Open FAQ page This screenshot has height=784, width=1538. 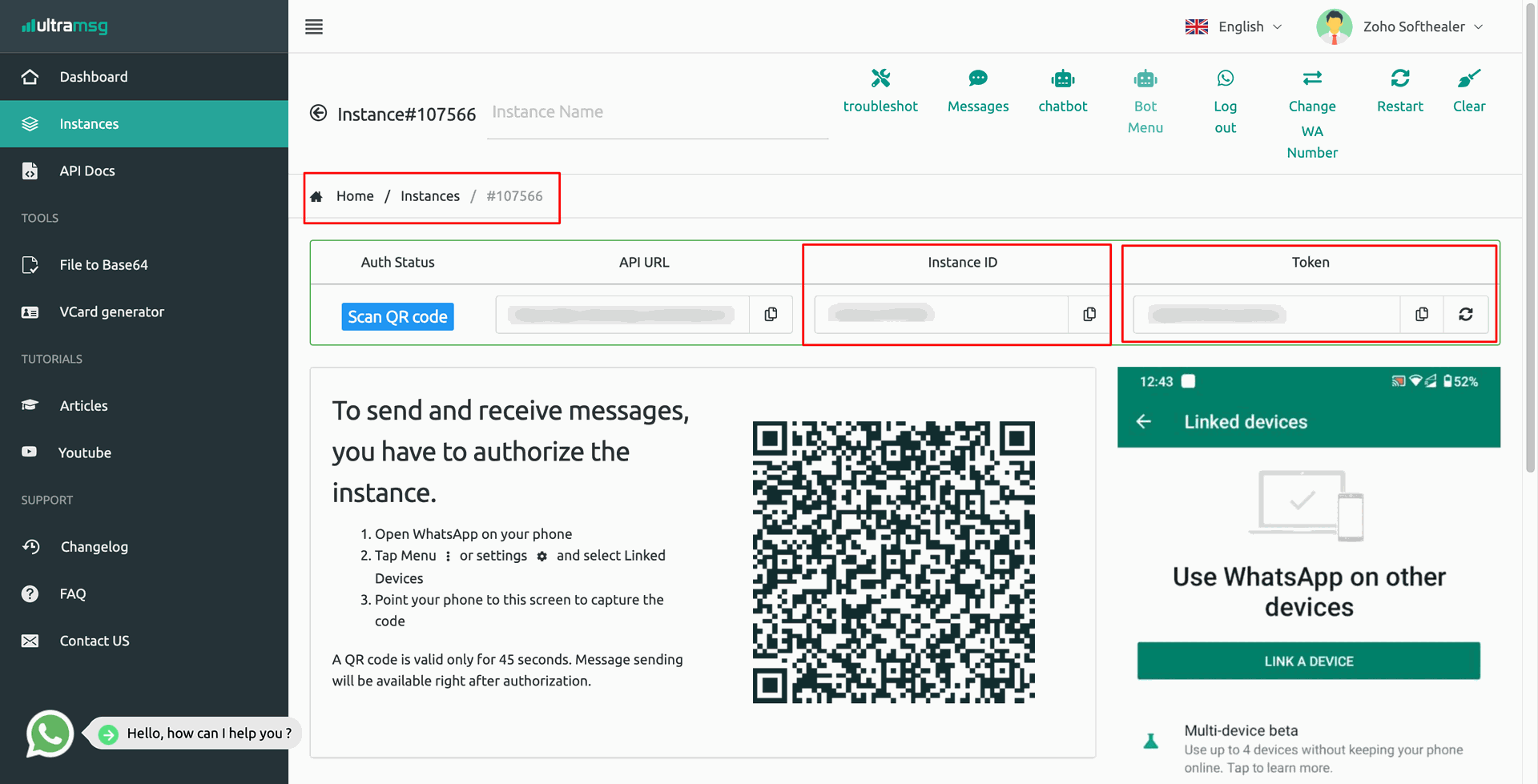point(144,594)
